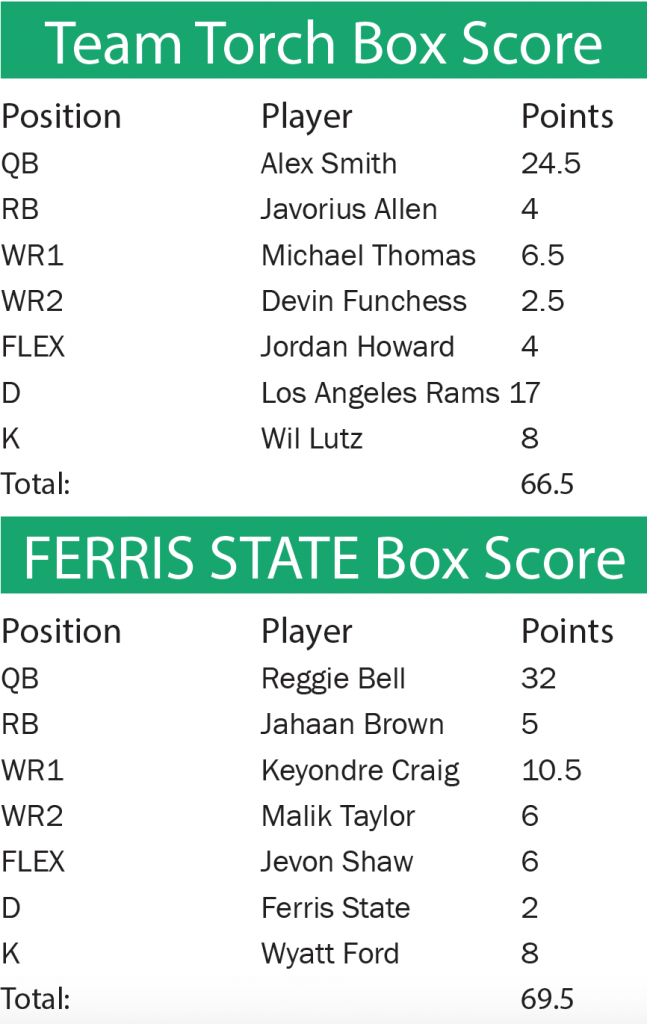The width and height of the screenshot is (647, 1024).
Task: Click Michael Thomas in the player column
Action: 368,256
